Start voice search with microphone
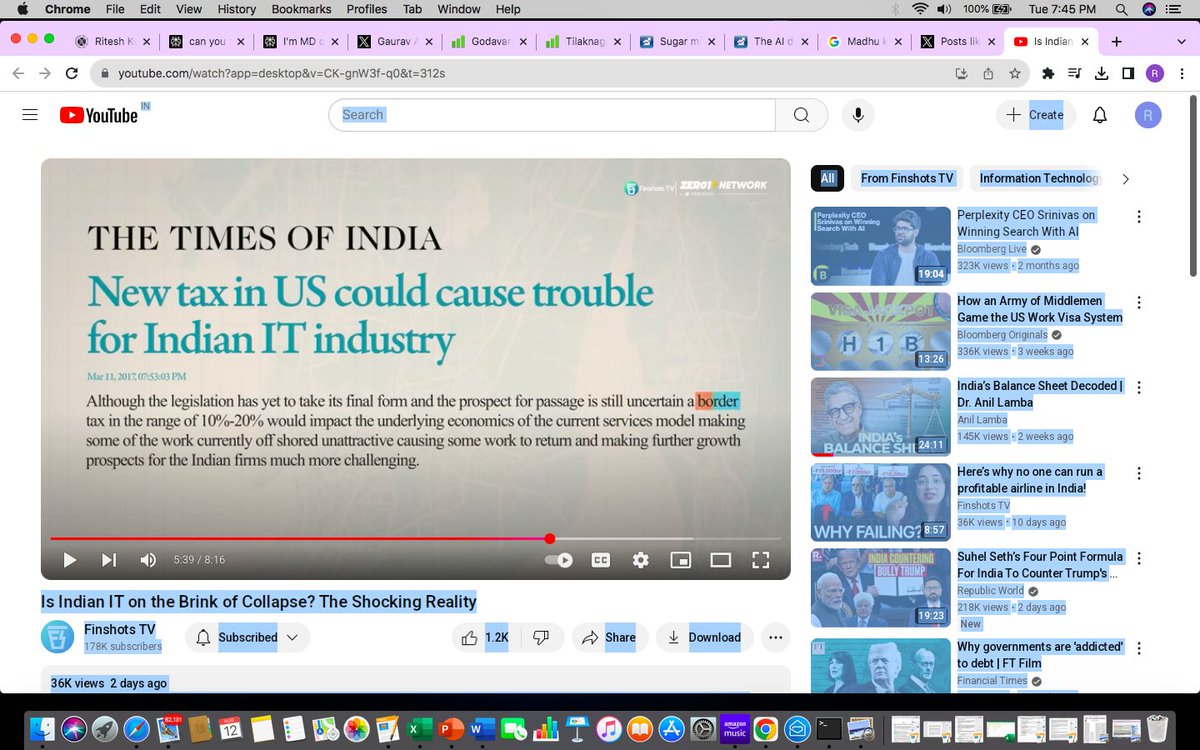The image size is (1200, 750). tap(857, 115)
